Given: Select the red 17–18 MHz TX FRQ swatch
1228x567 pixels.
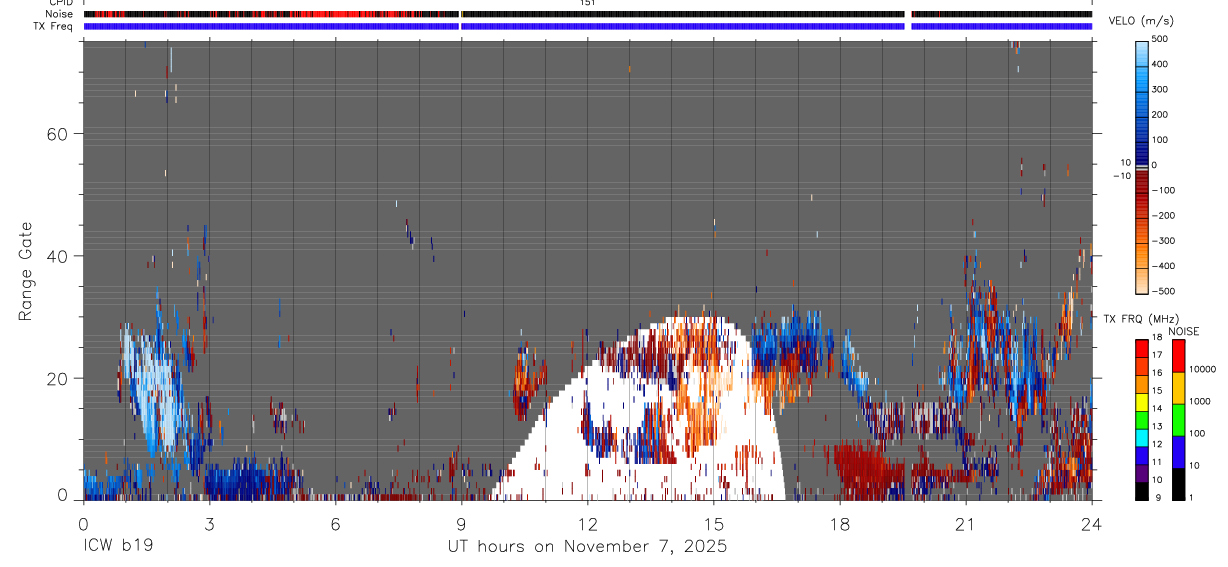Looking at the screenshot, I should [1141, 348].
